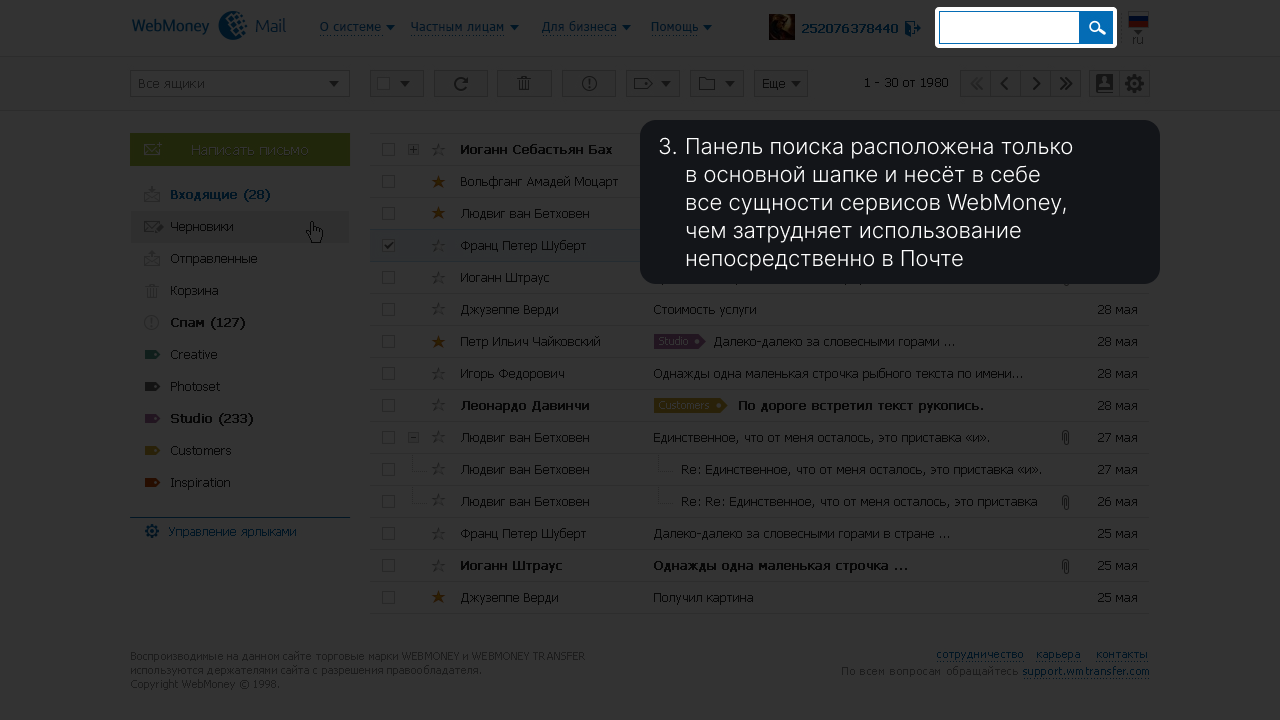The height and width of the screenshot is (720, 1280).
Task: Click the карьера footer link
Action: pyautogui.click(x=1059, y=654)
